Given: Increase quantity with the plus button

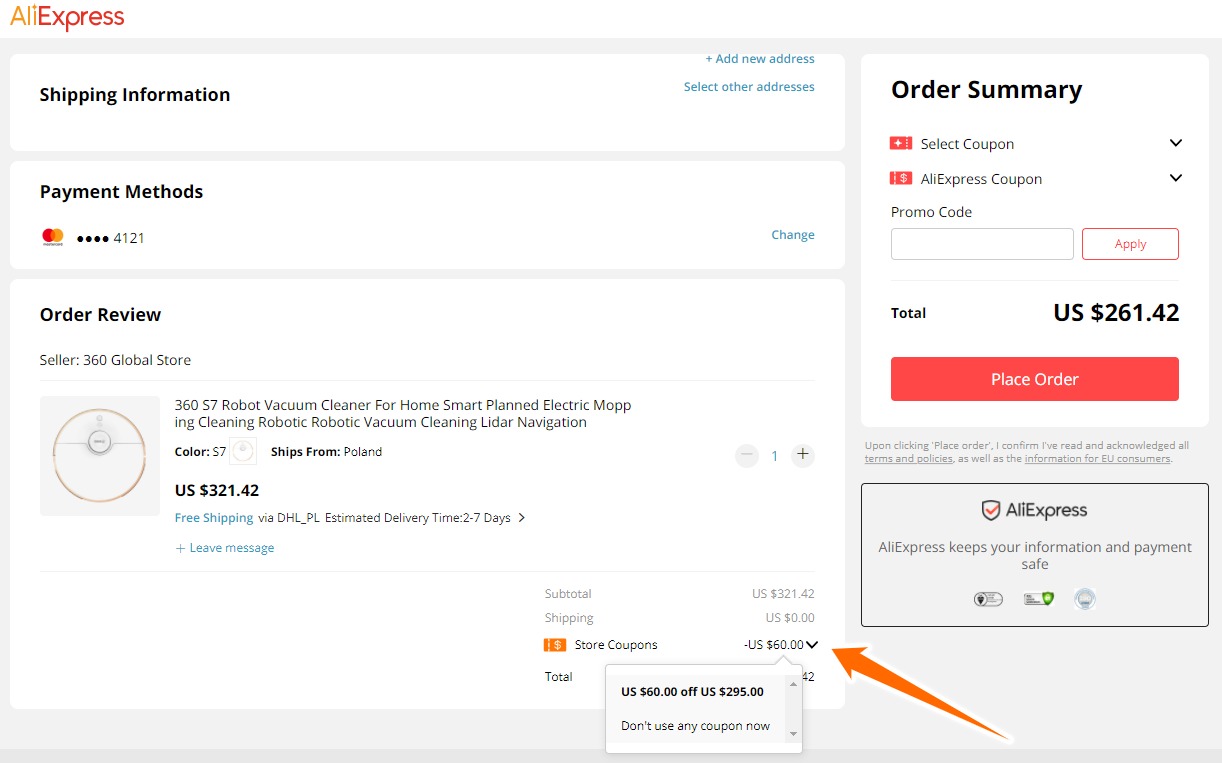Looking at the screenshot, I should coord(802,456).
